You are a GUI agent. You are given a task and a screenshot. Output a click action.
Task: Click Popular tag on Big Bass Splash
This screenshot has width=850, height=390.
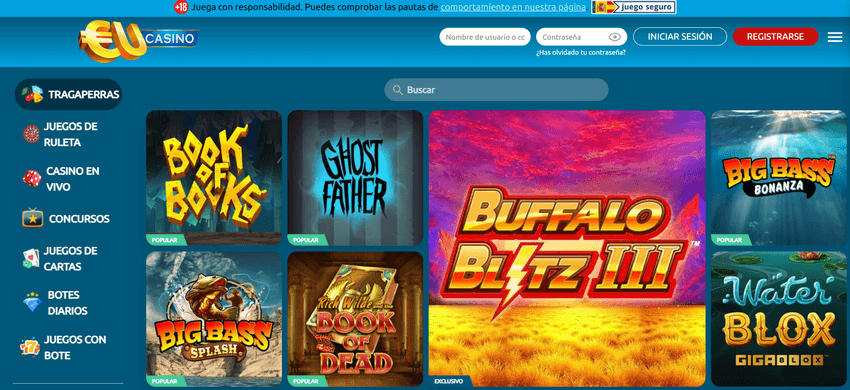[x=166, y=381]
